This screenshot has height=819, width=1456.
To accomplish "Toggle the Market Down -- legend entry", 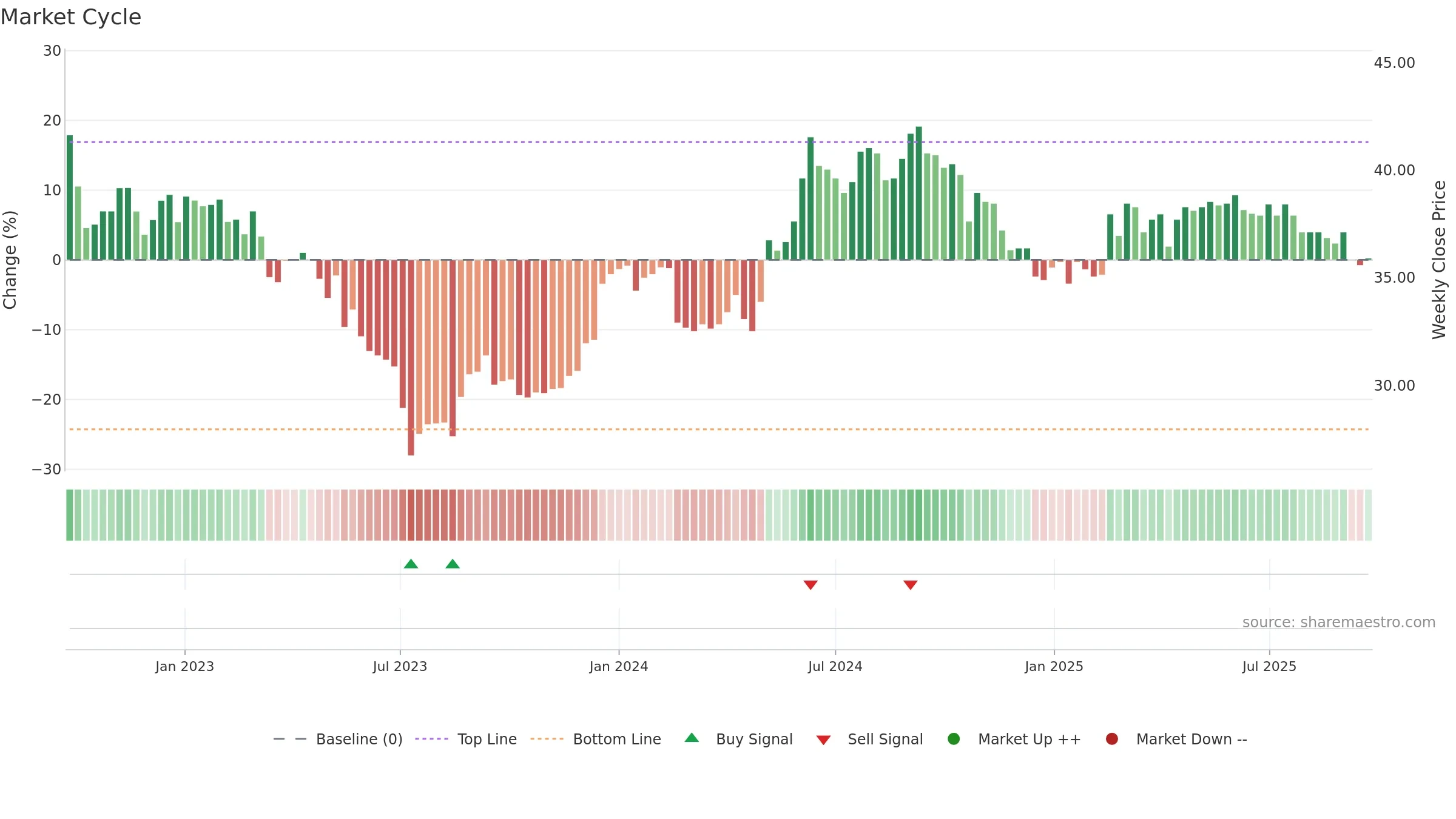I will [x=1176, y=739].
